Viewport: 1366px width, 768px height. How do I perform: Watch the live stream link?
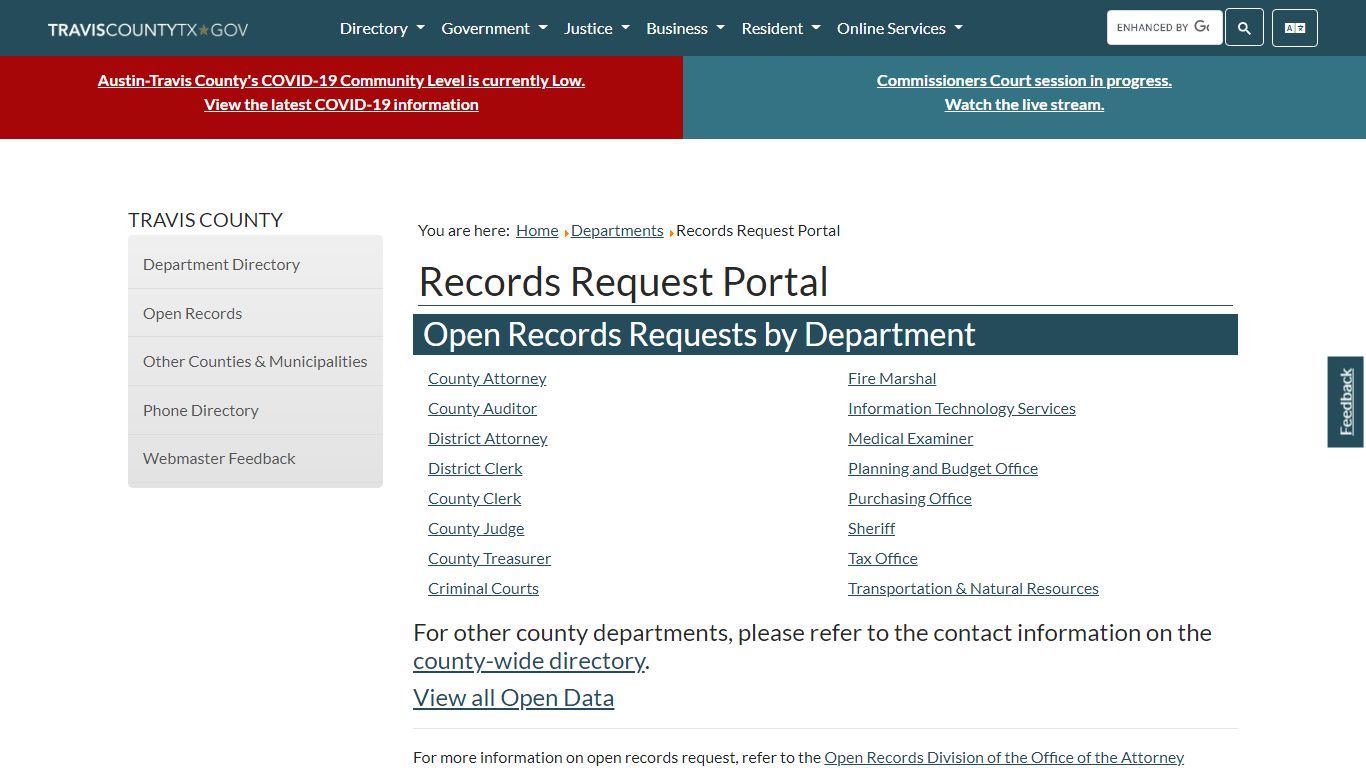(x=1024, y=104)
